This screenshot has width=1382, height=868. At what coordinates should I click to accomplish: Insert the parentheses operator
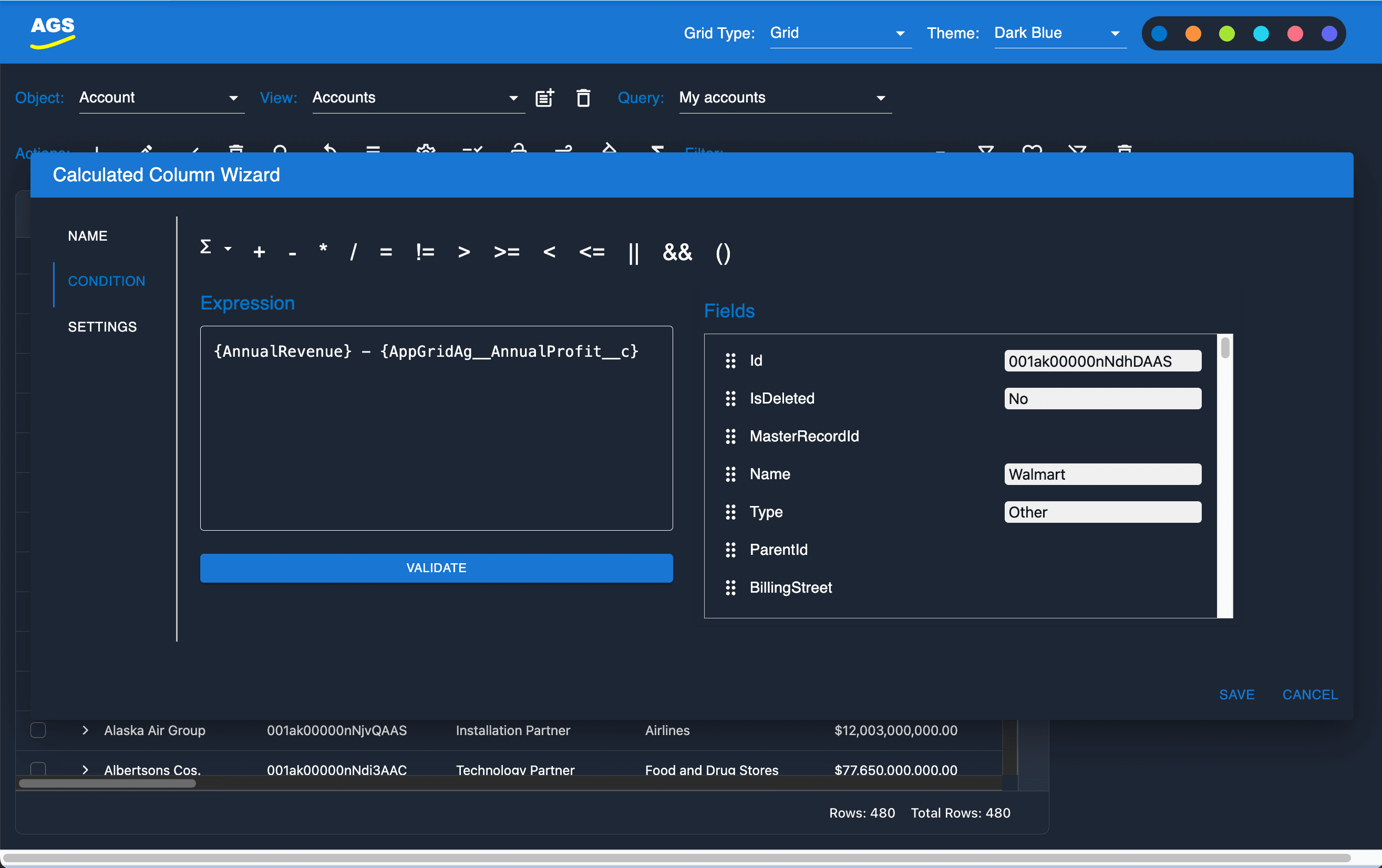(x=723, y=253)
